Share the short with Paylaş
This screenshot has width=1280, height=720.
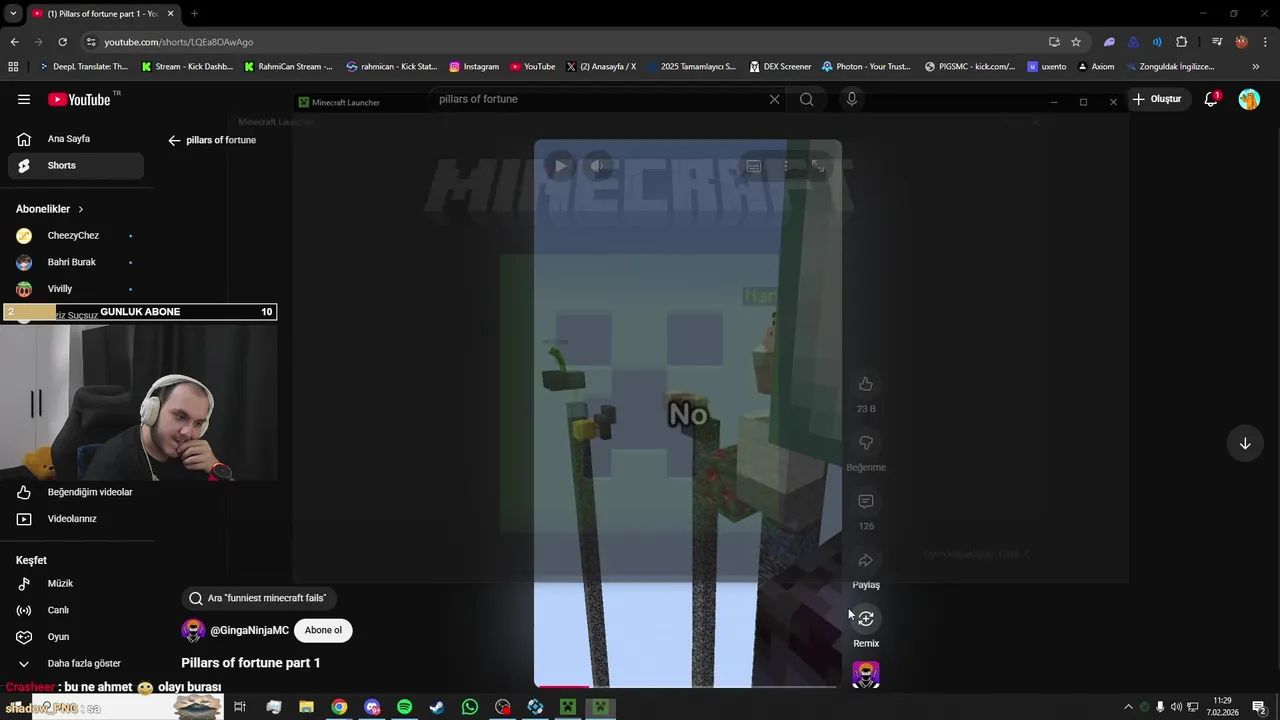(866, 560)
